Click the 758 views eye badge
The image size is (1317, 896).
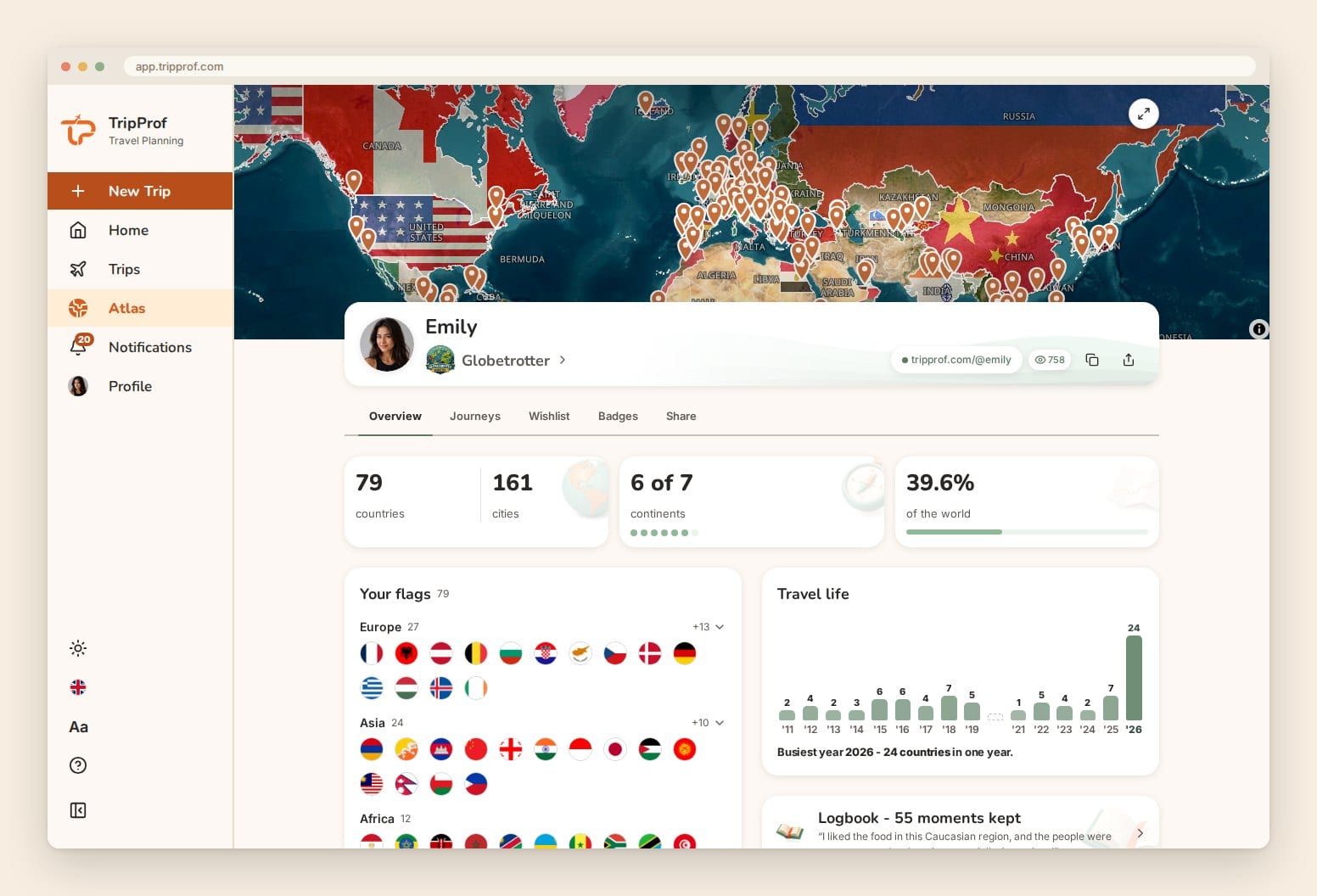pos(1050,360)
